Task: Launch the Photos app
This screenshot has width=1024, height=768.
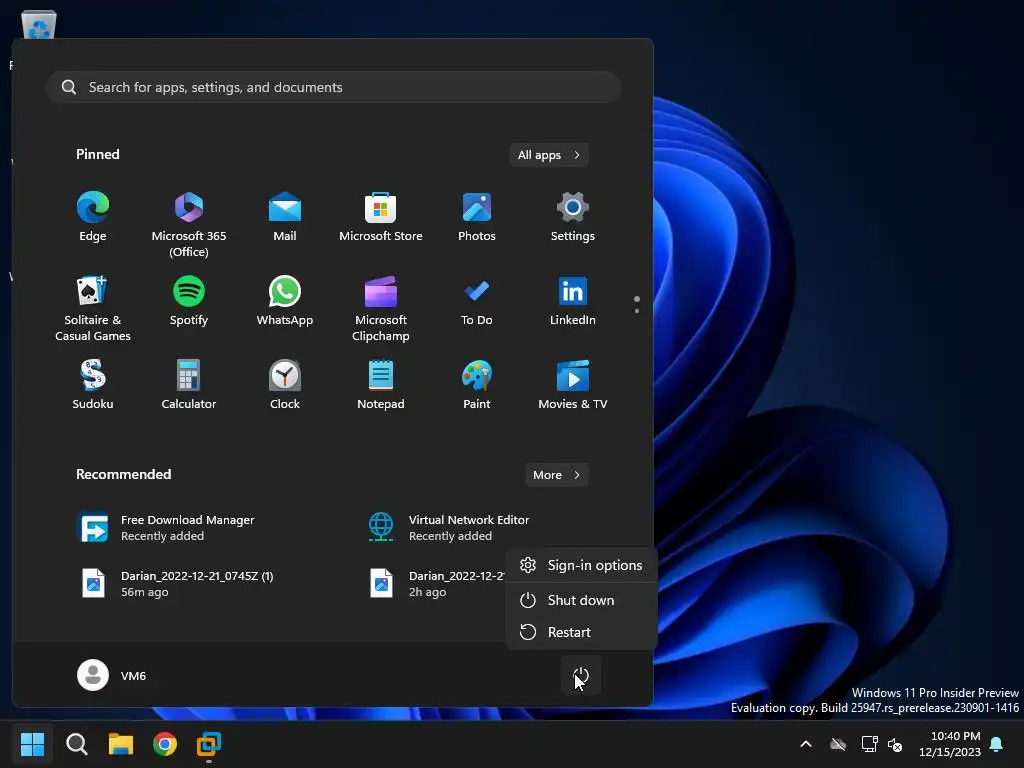Action: [x=477, y=217]
